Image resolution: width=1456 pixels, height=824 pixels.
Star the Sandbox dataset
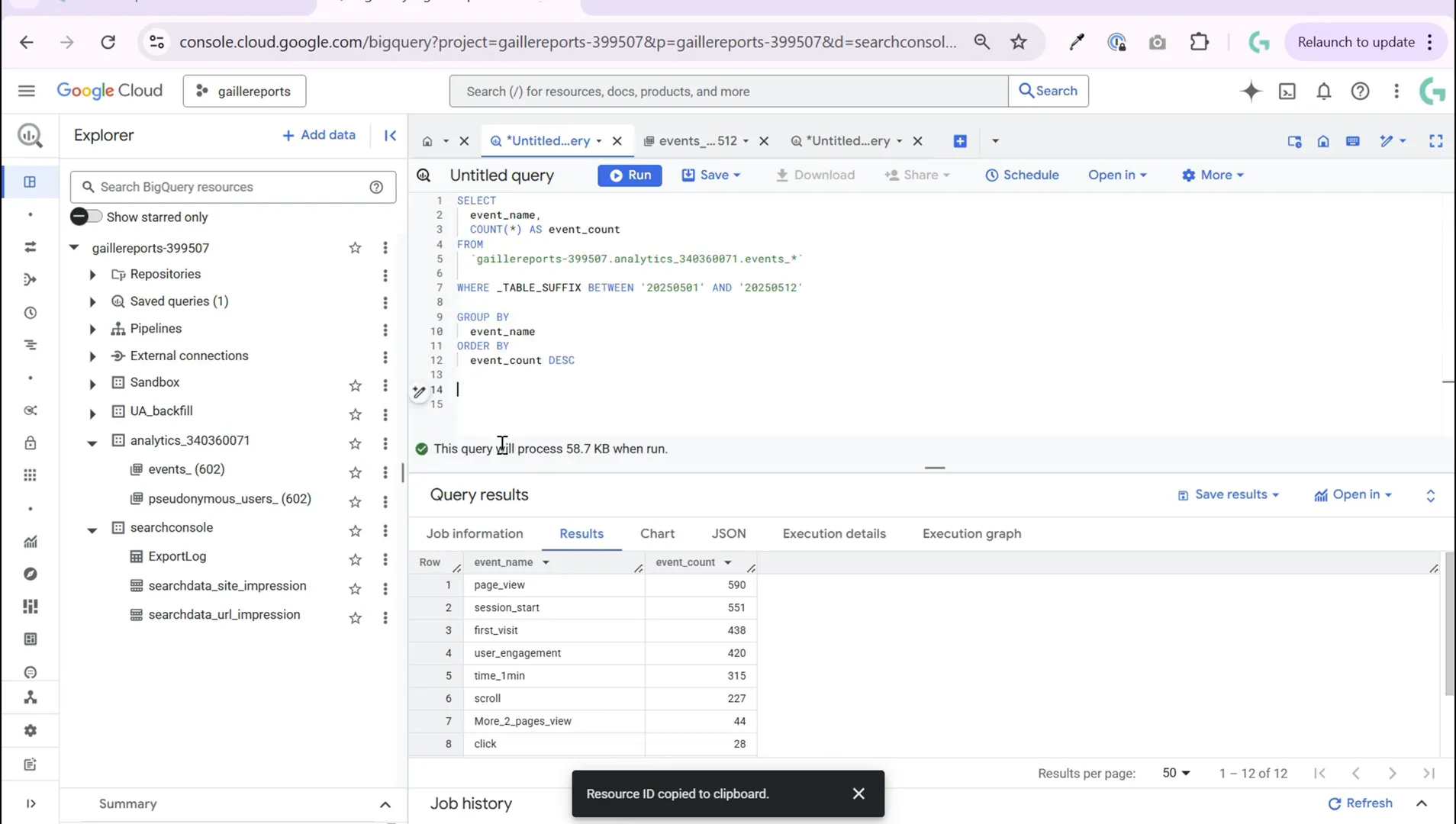point(355,385)
